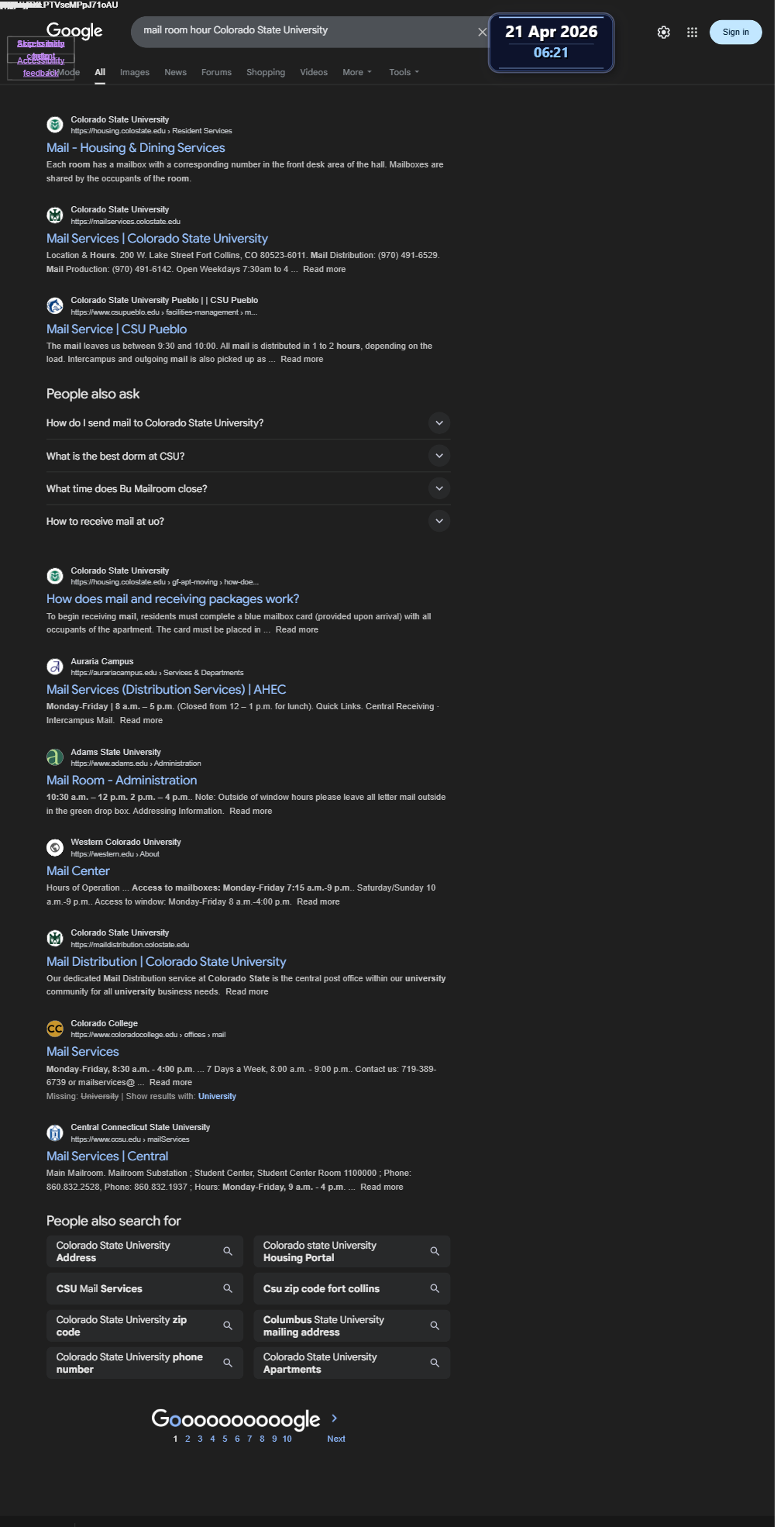The height and width of the screenshot is (1527, 784).
Task: Open the Tools dropdown menu
Action: pyautogui.click(x=404, y=72)
